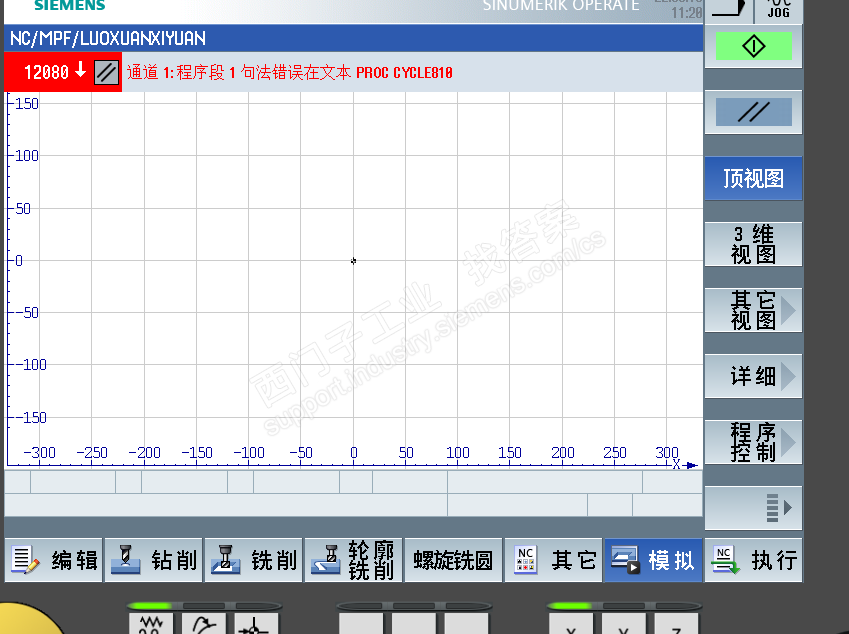Open the 其它 miscellaneous softkey
This screenshot has height=634, width=849.
[x=553, y=560]
